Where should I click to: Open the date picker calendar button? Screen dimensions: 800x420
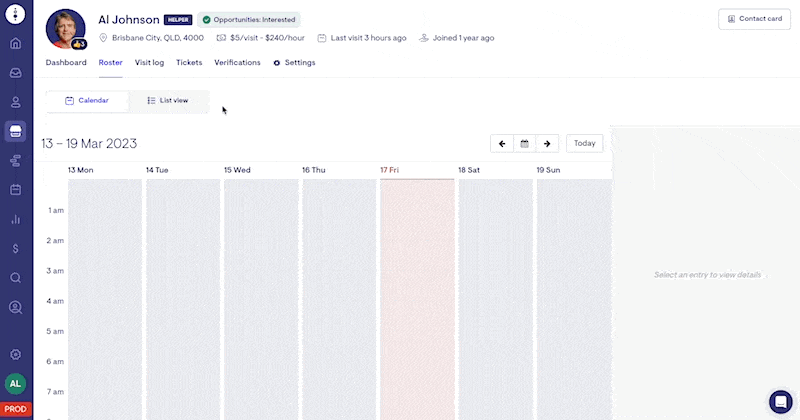point(524,144)
